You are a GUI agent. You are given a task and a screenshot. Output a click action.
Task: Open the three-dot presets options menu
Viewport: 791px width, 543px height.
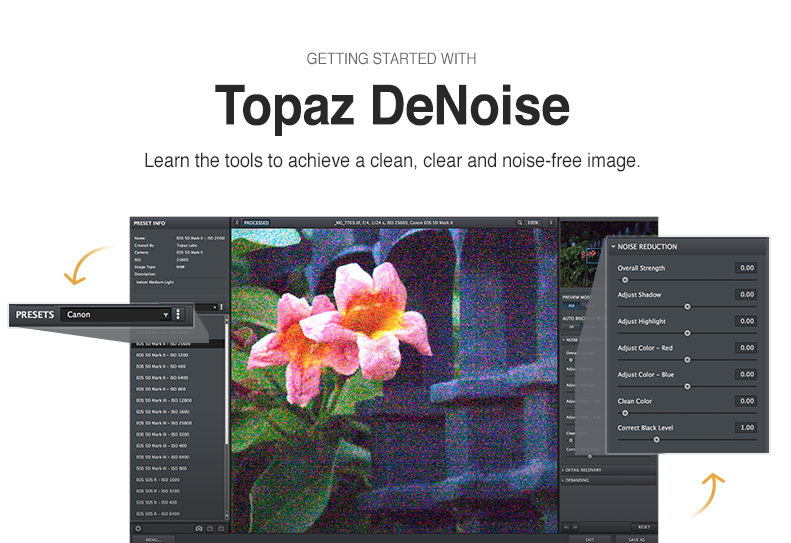(x=178, y=314)
